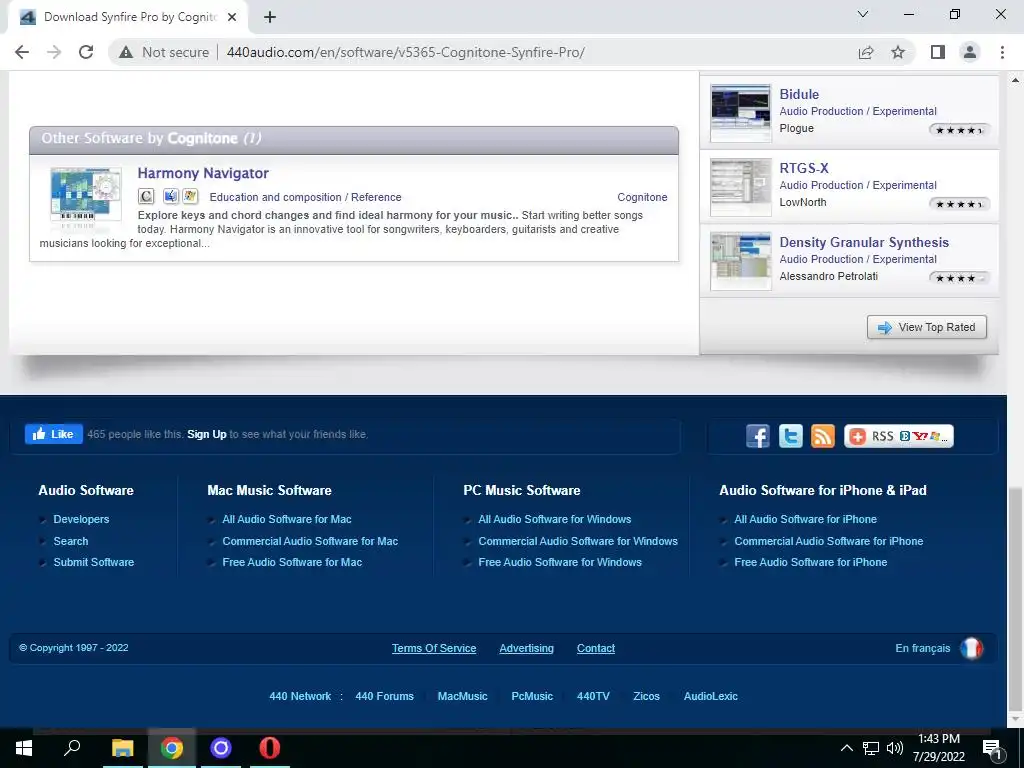The height and width of the screenshot is (768, 1024).
Task: Open the Contact link
Action: (x=596, y=648)
